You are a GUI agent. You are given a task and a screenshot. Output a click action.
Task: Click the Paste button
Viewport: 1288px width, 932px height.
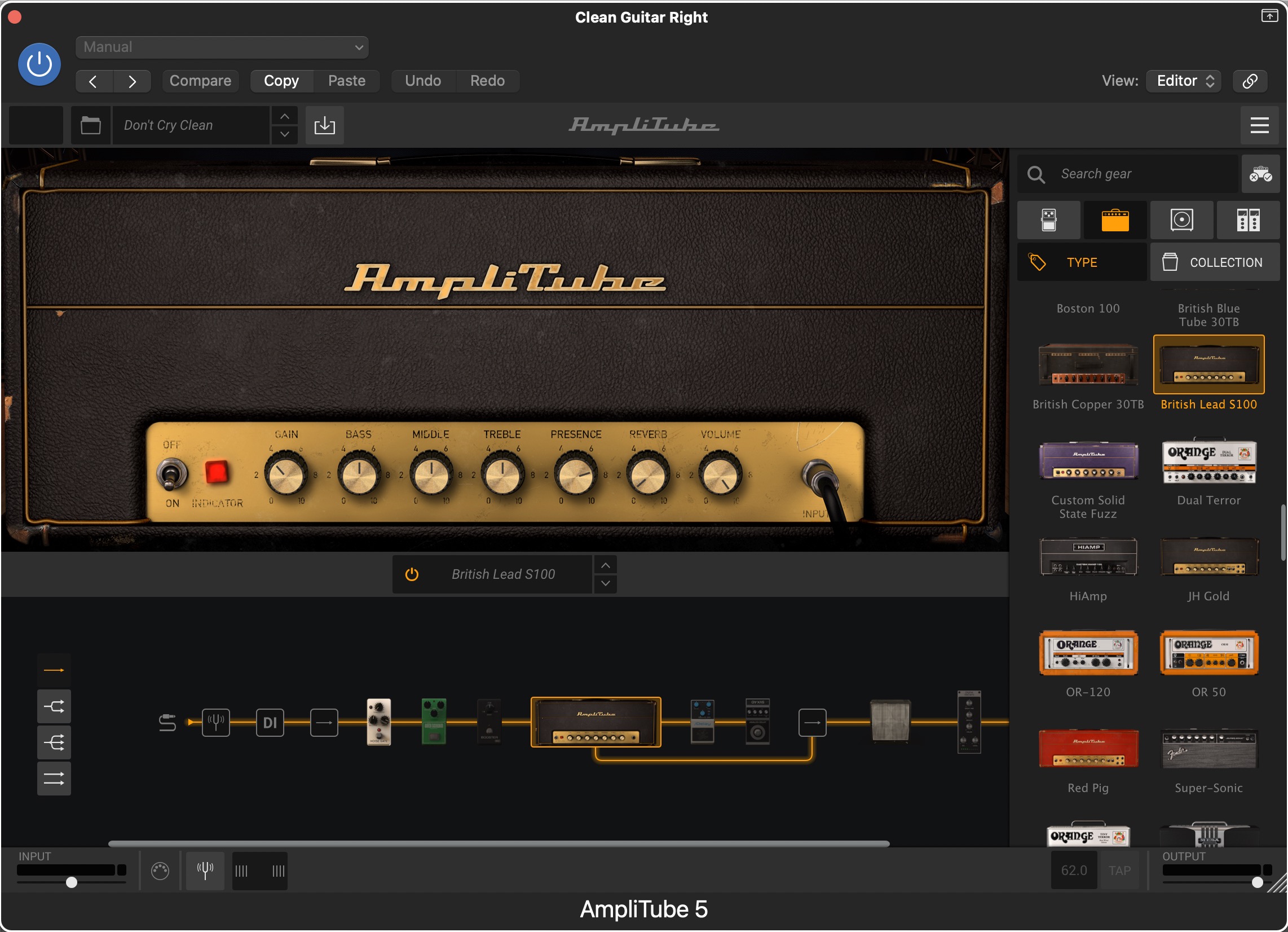tap(346, 81)
